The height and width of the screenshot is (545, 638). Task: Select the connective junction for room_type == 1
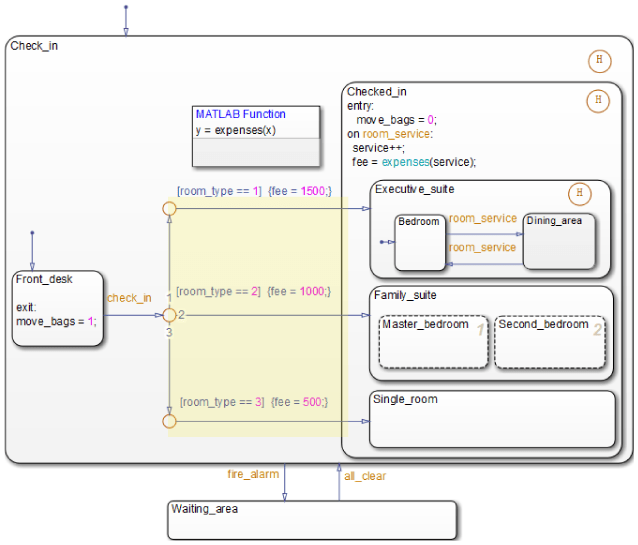(169, 209)
